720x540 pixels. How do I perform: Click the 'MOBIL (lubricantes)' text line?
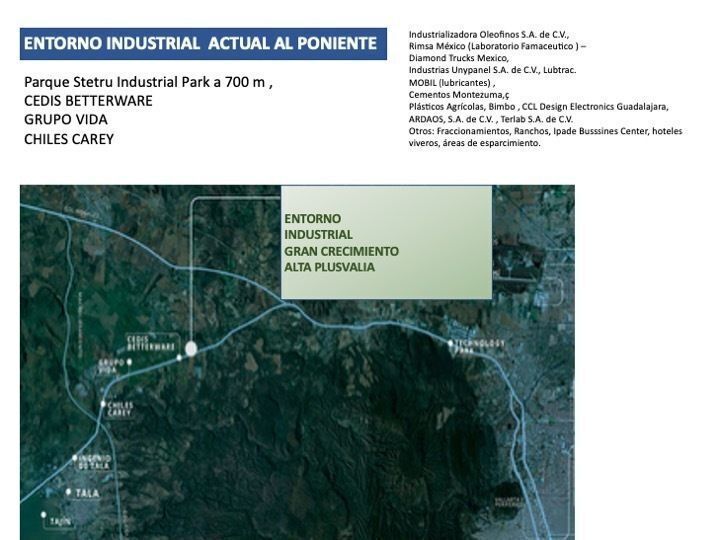(451, 82)
